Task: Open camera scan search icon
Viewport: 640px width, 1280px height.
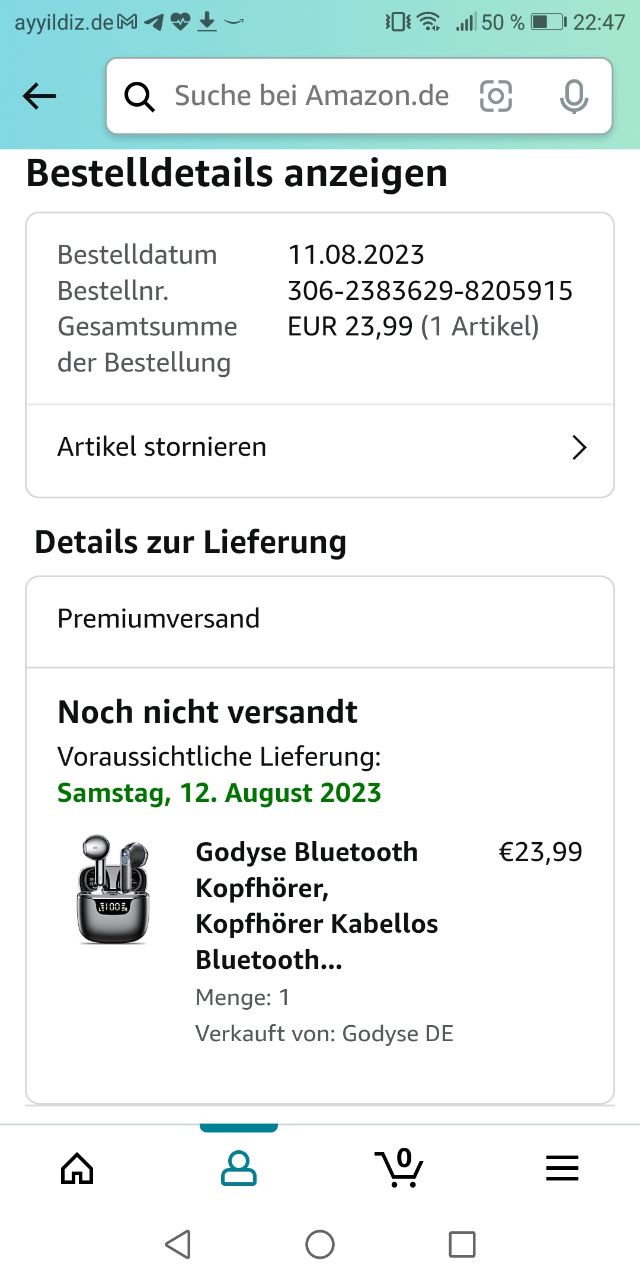Action: pyautogui.click(x=496, y=96)
